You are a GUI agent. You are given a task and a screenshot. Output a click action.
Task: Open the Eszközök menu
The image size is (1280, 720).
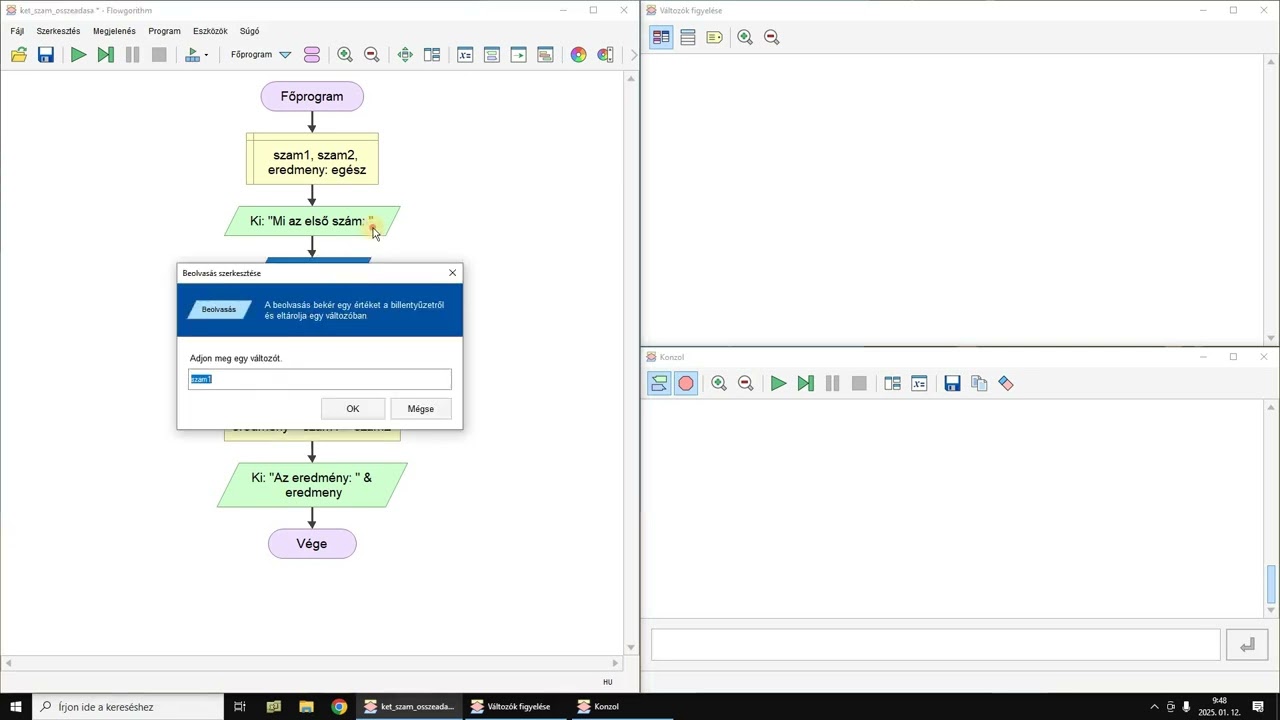coord(210,31)
